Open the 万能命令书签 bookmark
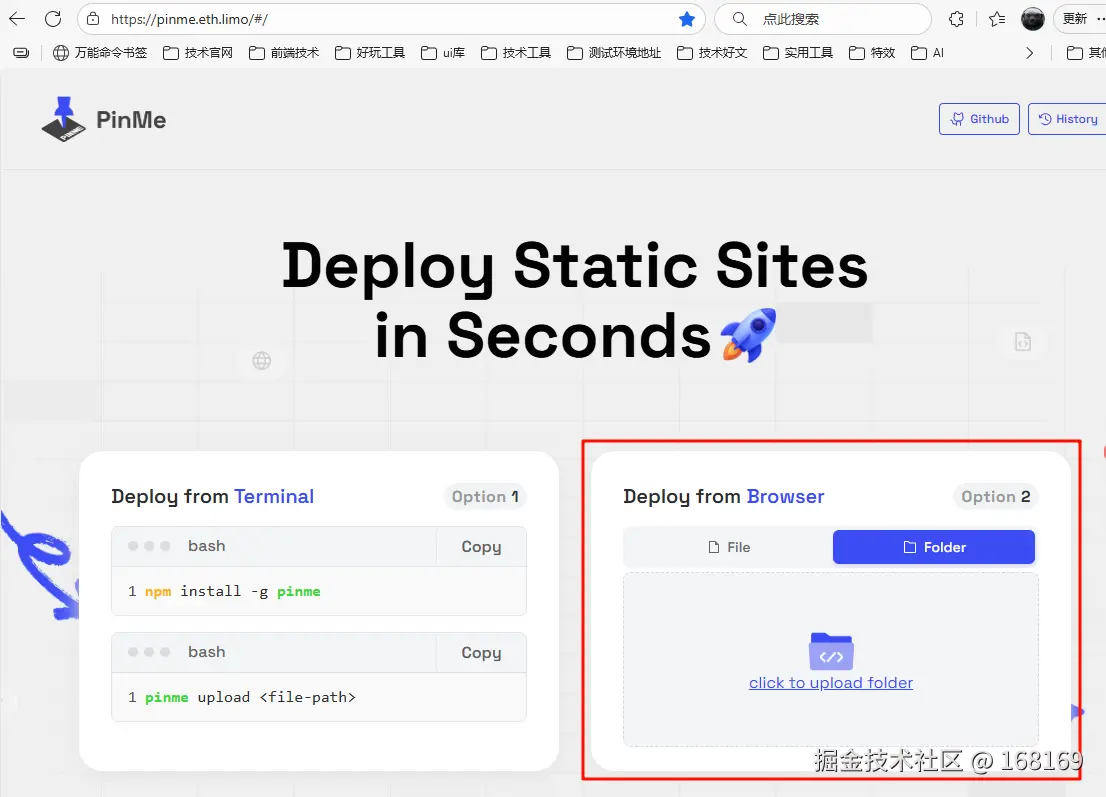The image size is (1106, 797). [x=100, y=53]
